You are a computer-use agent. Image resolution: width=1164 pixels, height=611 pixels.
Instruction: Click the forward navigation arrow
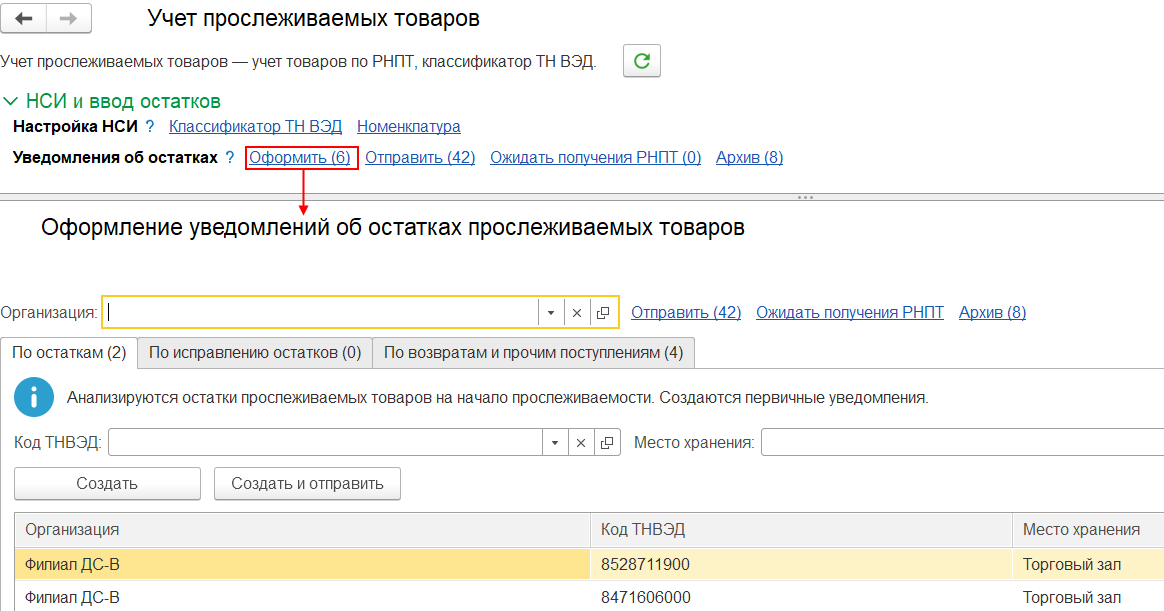pos(69,19)
